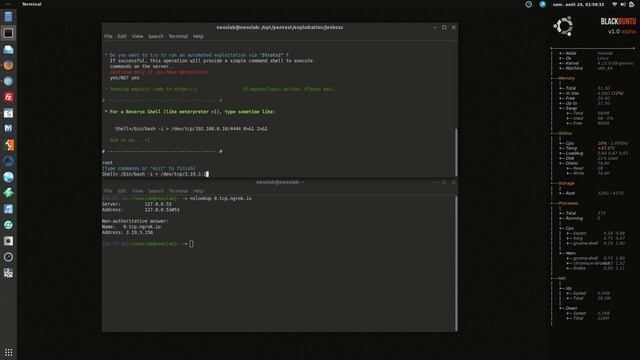Select the Terminal icon in the dock
640x360 pixels.
(x=8, y=33)
